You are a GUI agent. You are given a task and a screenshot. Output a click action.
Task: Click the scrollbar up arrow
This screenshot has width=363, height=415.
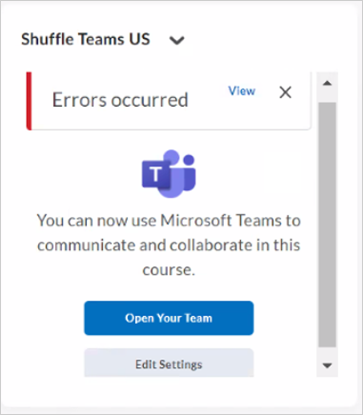(x=327, y=83)
